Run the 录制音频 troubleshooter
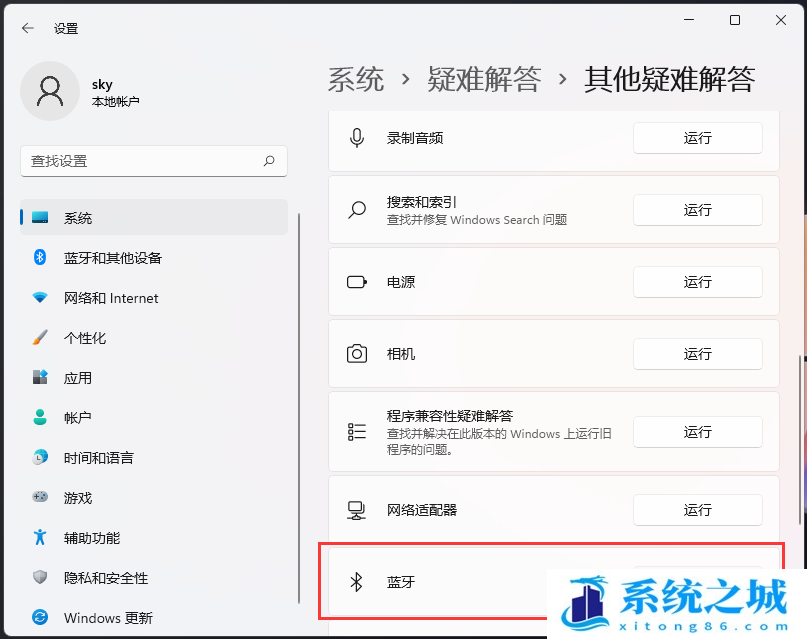Screen dimensions: 807x639 pyautogui.click(x=697, y=138)
